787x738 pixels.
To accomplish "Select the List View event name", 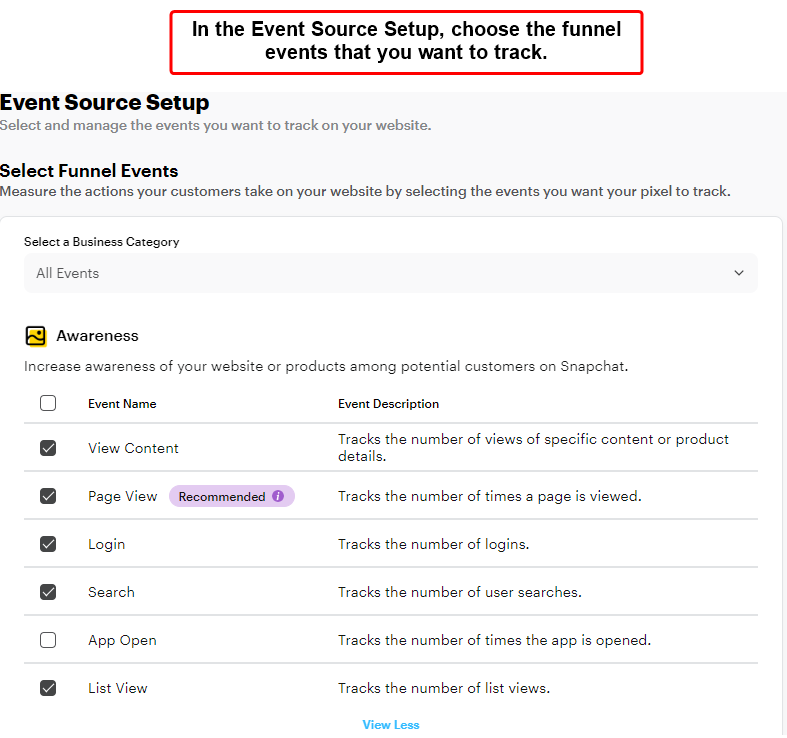I will pos(117,688).
